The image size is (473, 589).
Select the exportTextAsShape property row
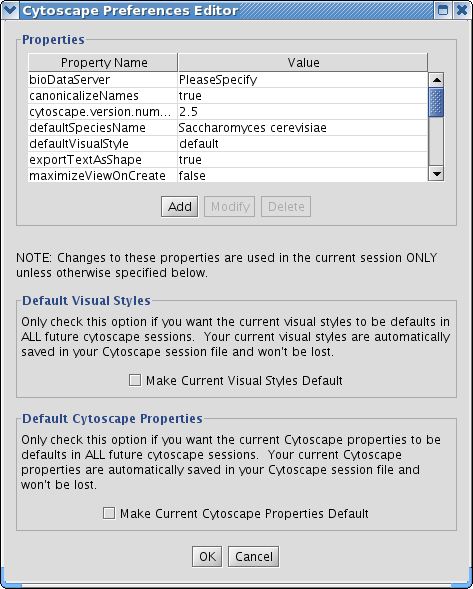228,160
